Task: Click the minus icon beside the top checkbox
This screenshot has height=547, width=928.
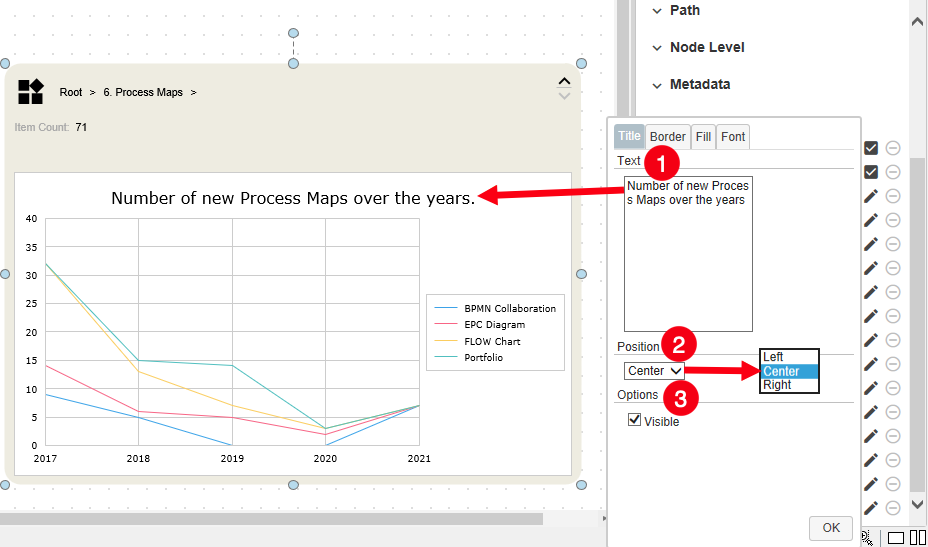Action: [x=893, y=148]
